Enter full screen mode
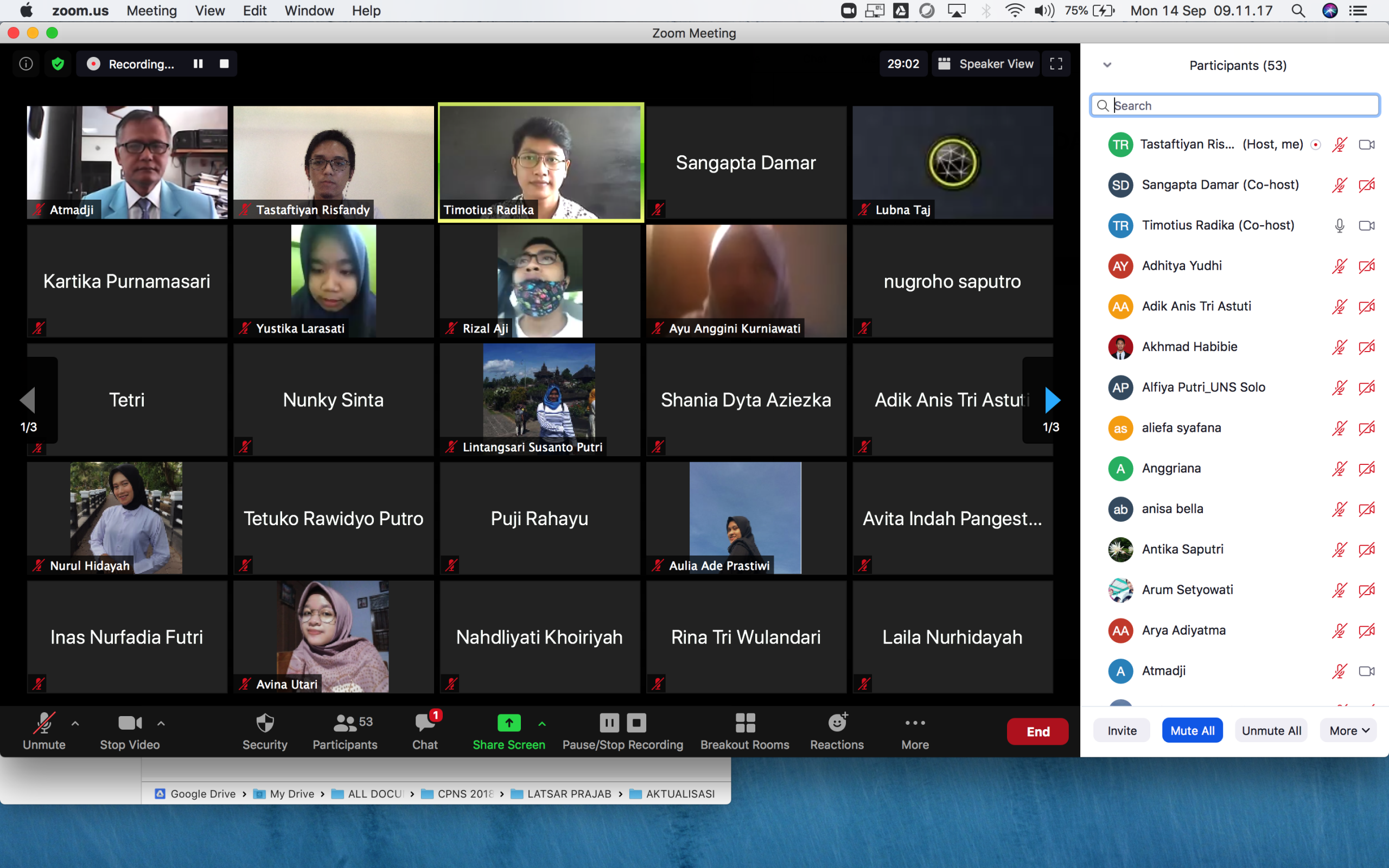 click(1056, 63)
